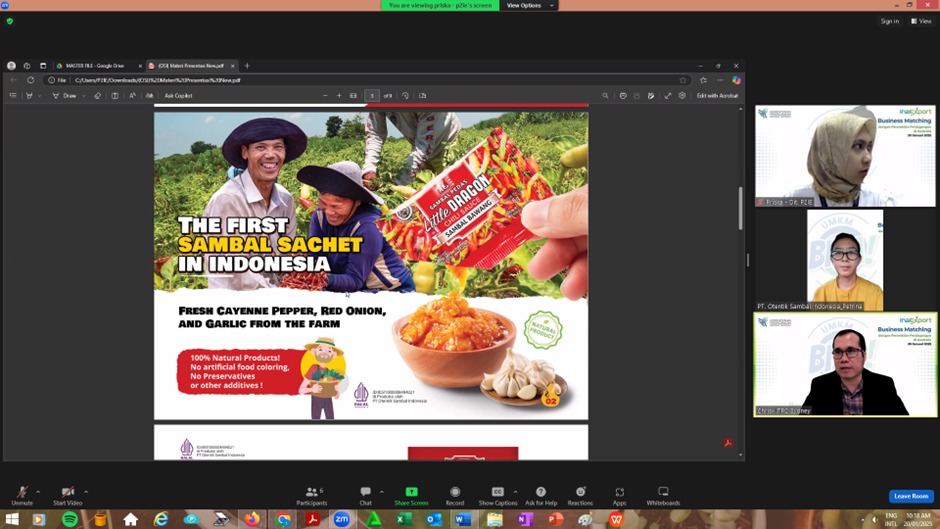The image size is (940, 529).
Task: Toggle Show Captions in Zoom toolbar
Action: tap(498, 495)
